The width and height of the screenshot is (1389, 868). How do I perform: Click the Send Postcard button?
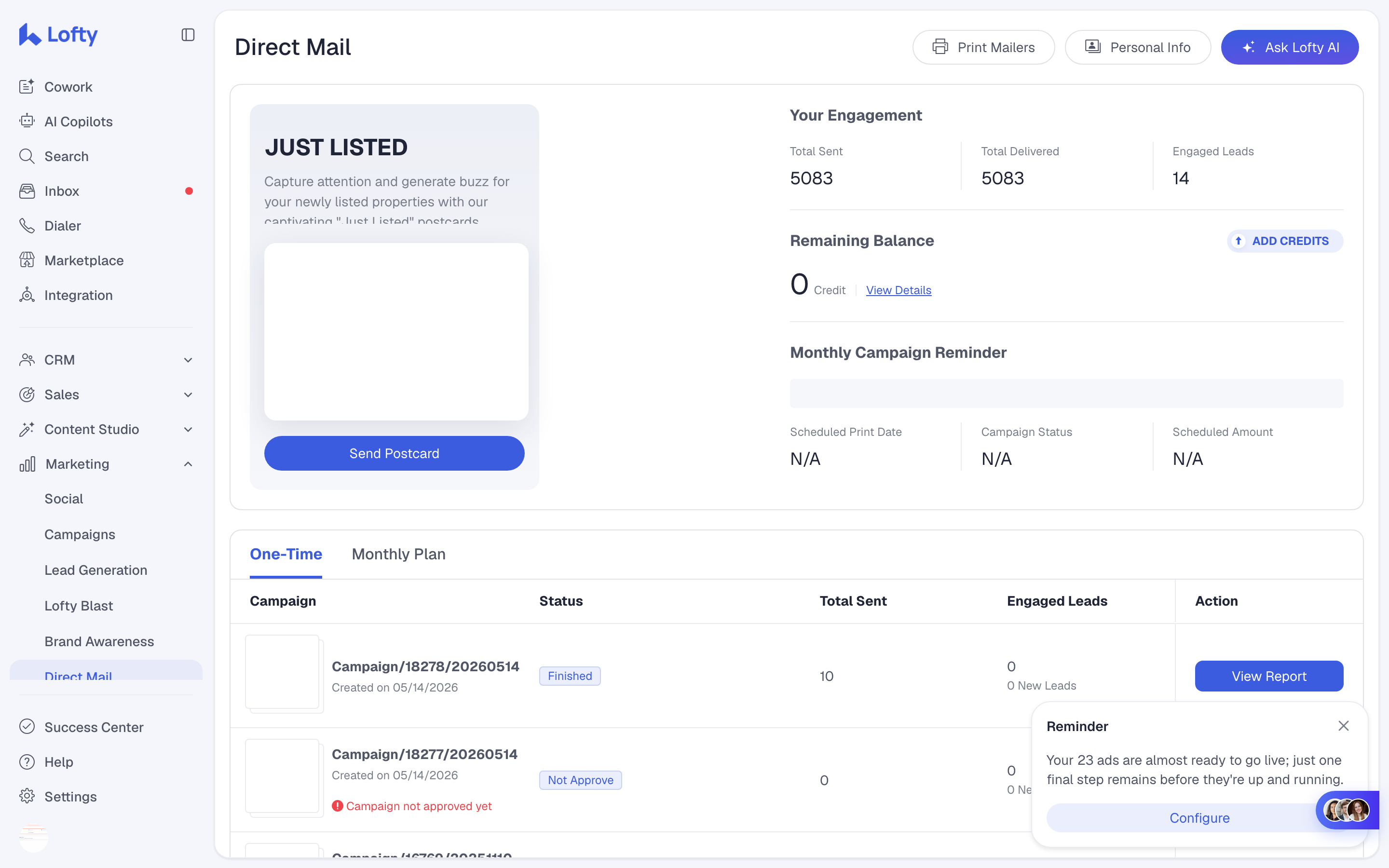pos(395,453)
